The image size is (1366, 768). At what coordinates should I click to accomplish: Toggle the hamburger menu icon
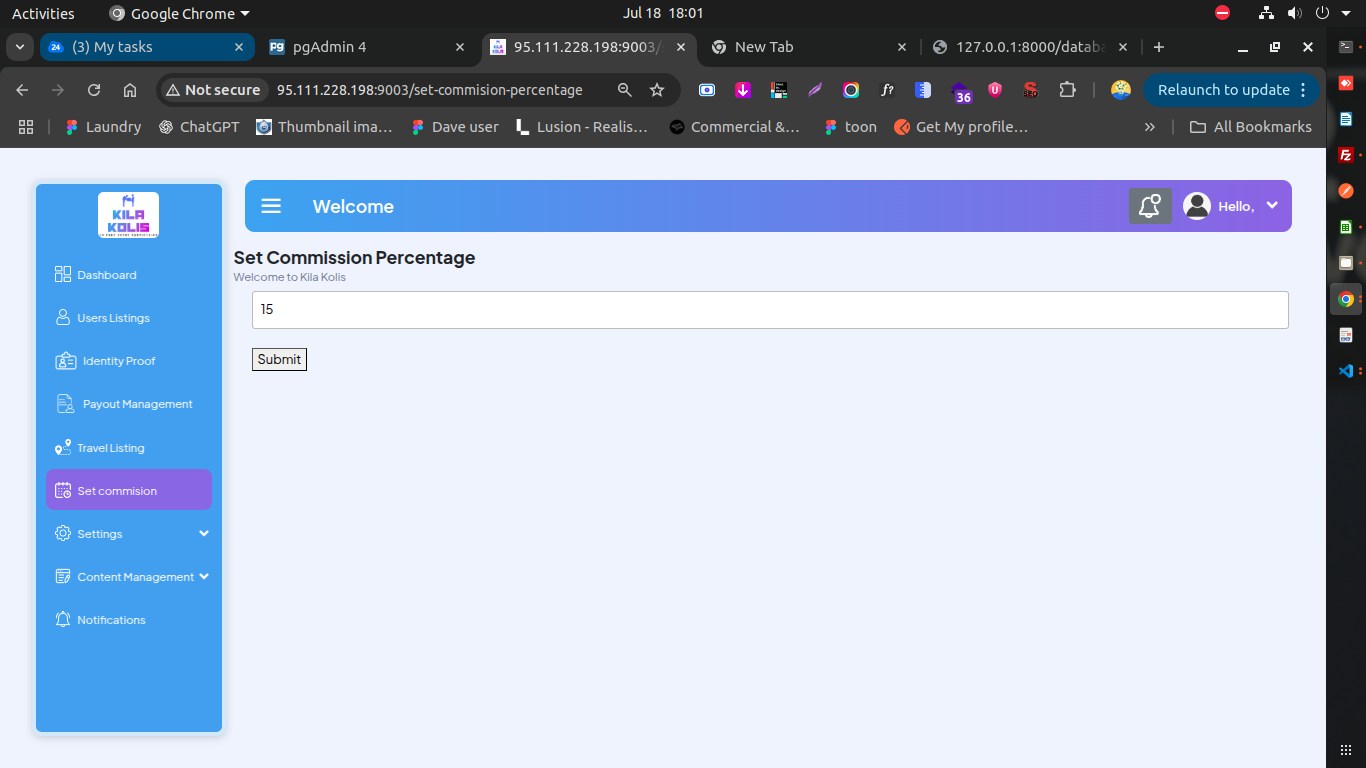point(271,206)
